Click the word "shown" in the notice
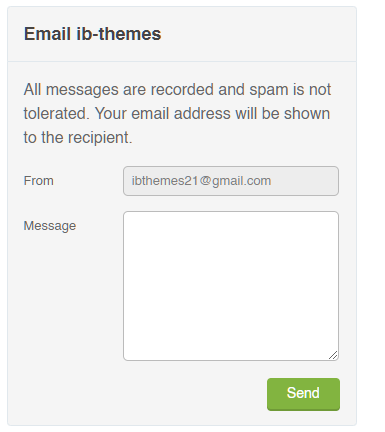The width and height of the screenshot is (385, 432). click(307, 113)
